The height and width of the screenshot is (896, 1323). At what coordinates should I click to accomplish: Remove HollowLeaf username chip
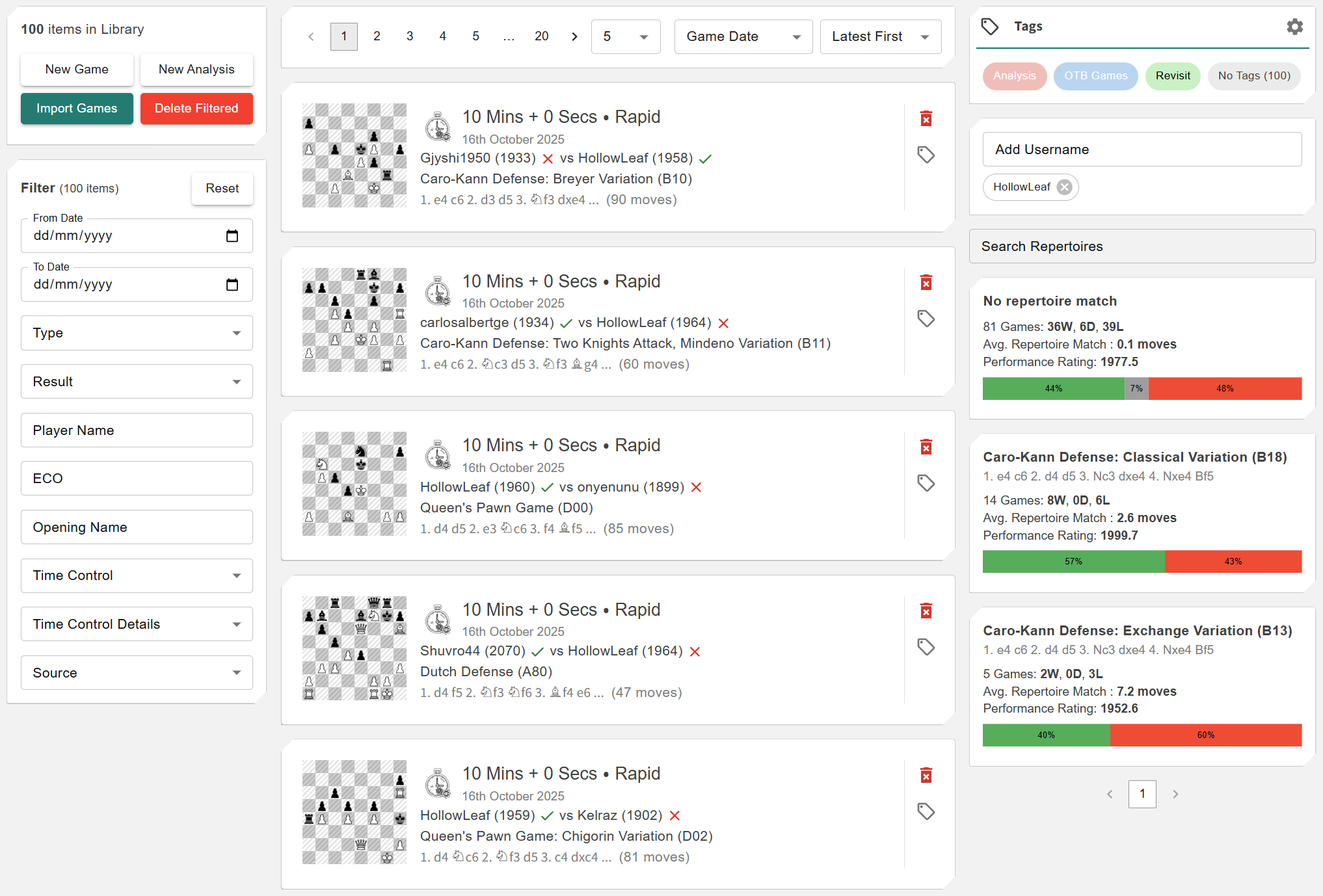(x=1064, y=187)
